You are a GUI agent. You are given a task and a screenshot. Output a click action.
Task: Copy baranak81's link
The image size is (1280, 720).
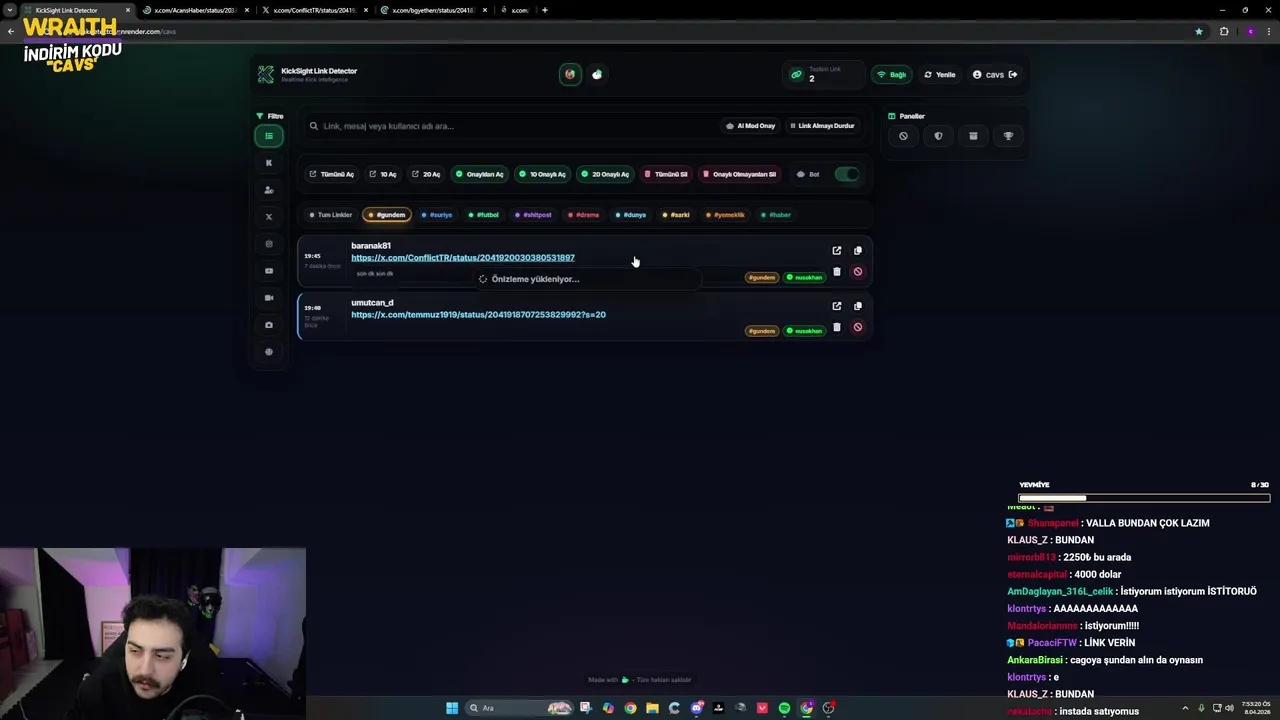click(857, 251)
